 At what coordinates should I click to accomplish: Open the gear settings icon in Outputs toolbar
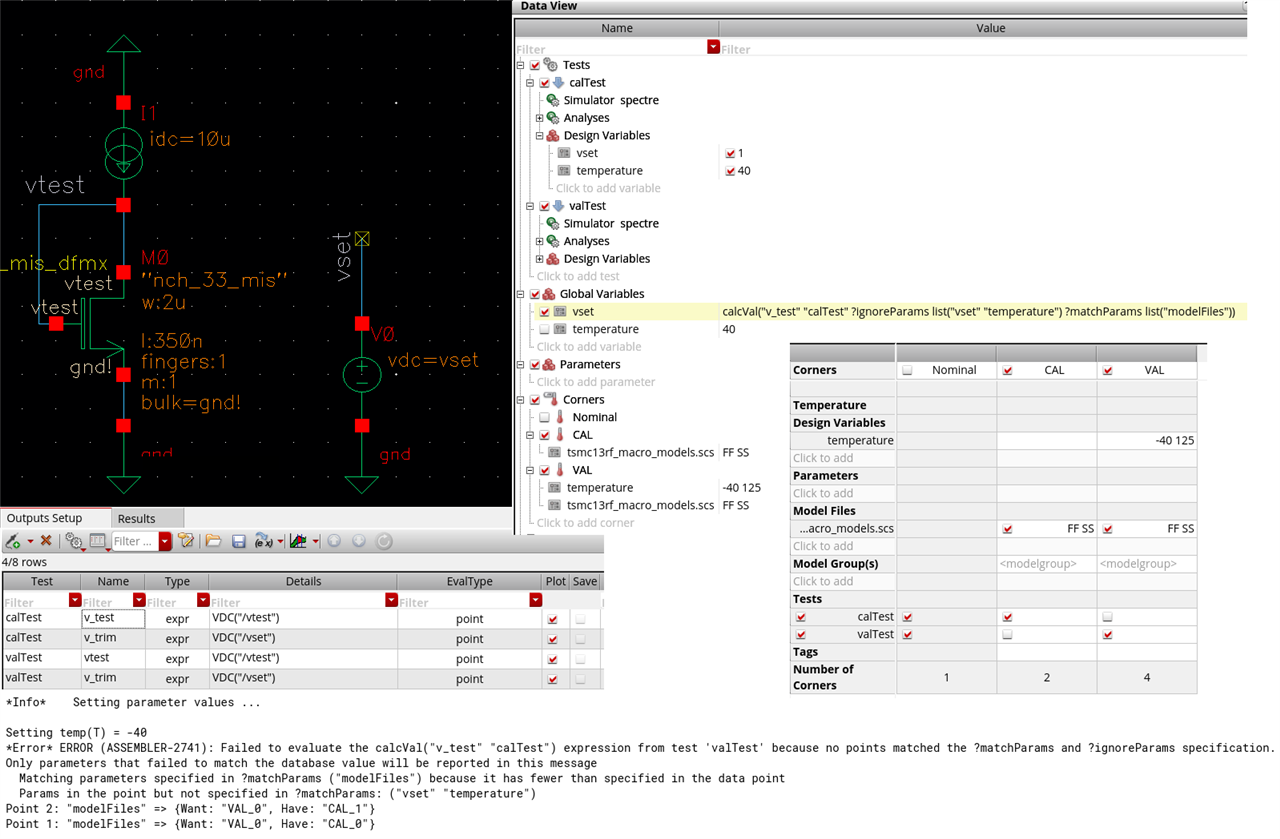coord(73,541)
